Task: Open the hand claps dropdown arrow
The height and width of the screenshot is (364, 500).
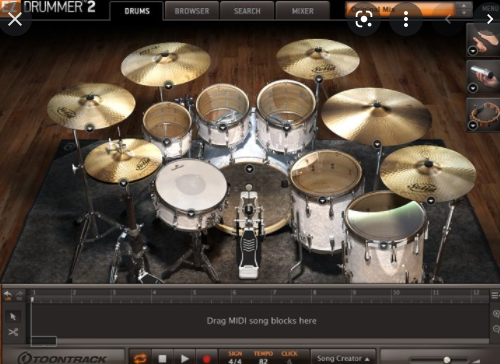Action: pos(473,51)
